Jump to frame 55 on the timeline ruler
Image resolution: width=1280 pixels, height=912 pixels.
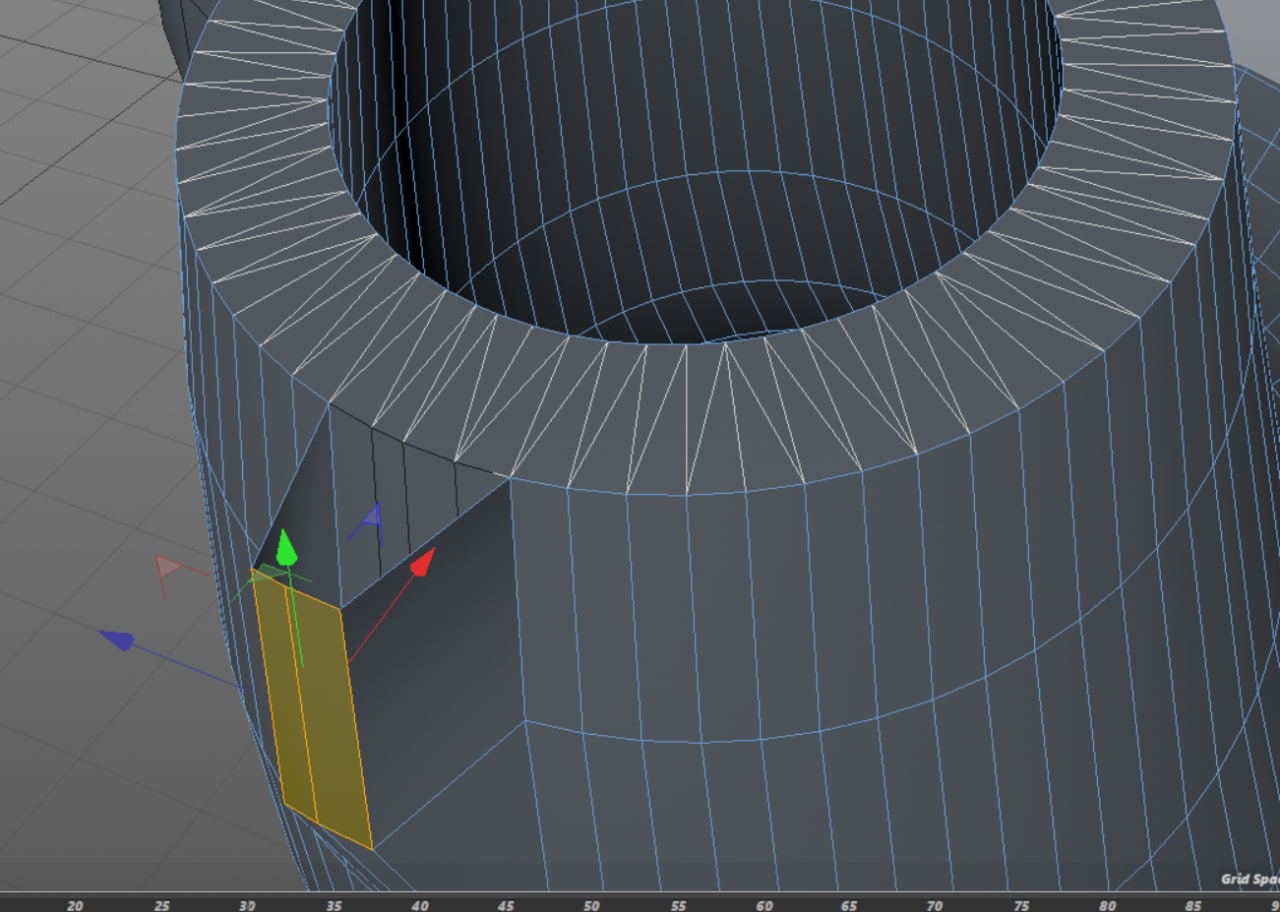coord(677,905)
